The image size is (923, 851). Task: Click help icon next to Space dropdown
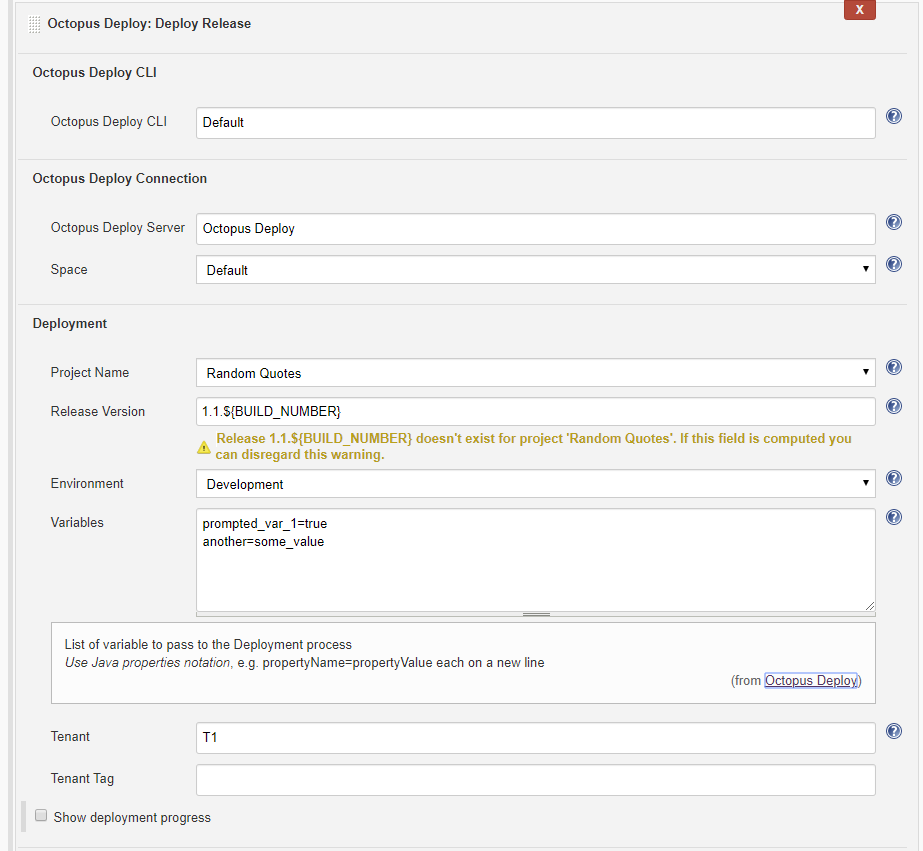tap(894, 265)
